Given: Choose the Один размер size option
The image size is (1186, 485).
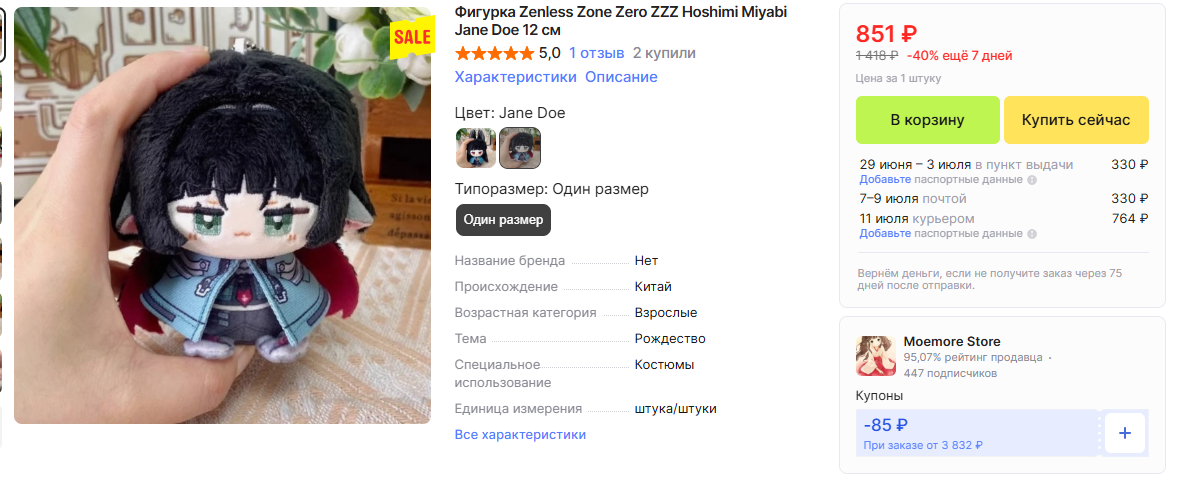Looking at the screenshot, I should [x=504, y=220].
